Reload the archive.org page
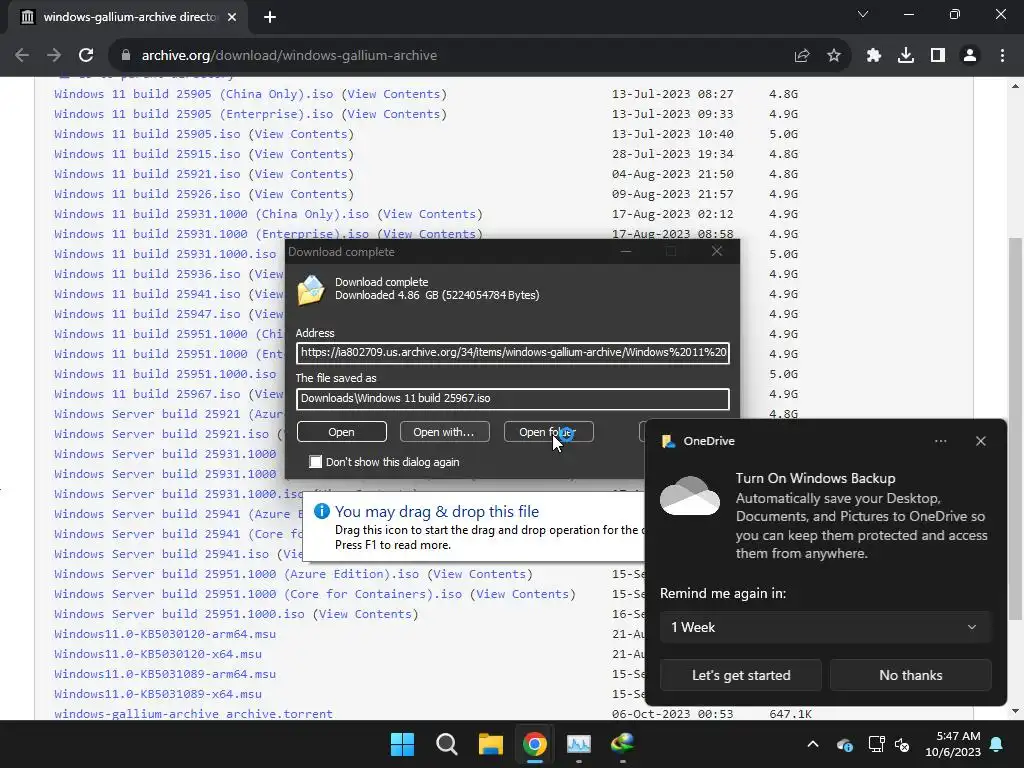Image resolution: width=1024 pixels, height=768 pixels. click(x=86, y=56)
